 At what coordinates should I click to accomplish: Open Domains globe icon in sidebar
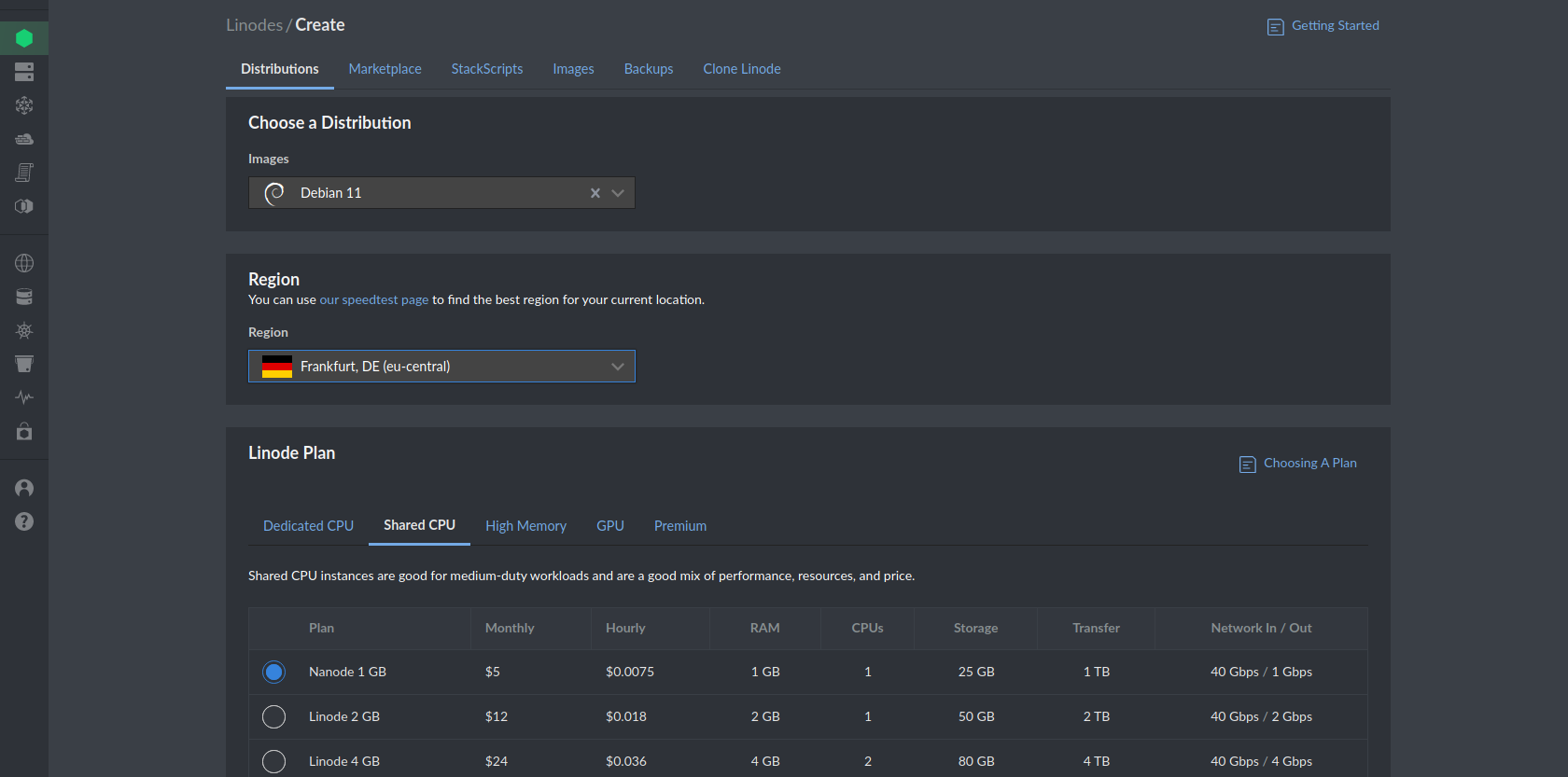24,263
